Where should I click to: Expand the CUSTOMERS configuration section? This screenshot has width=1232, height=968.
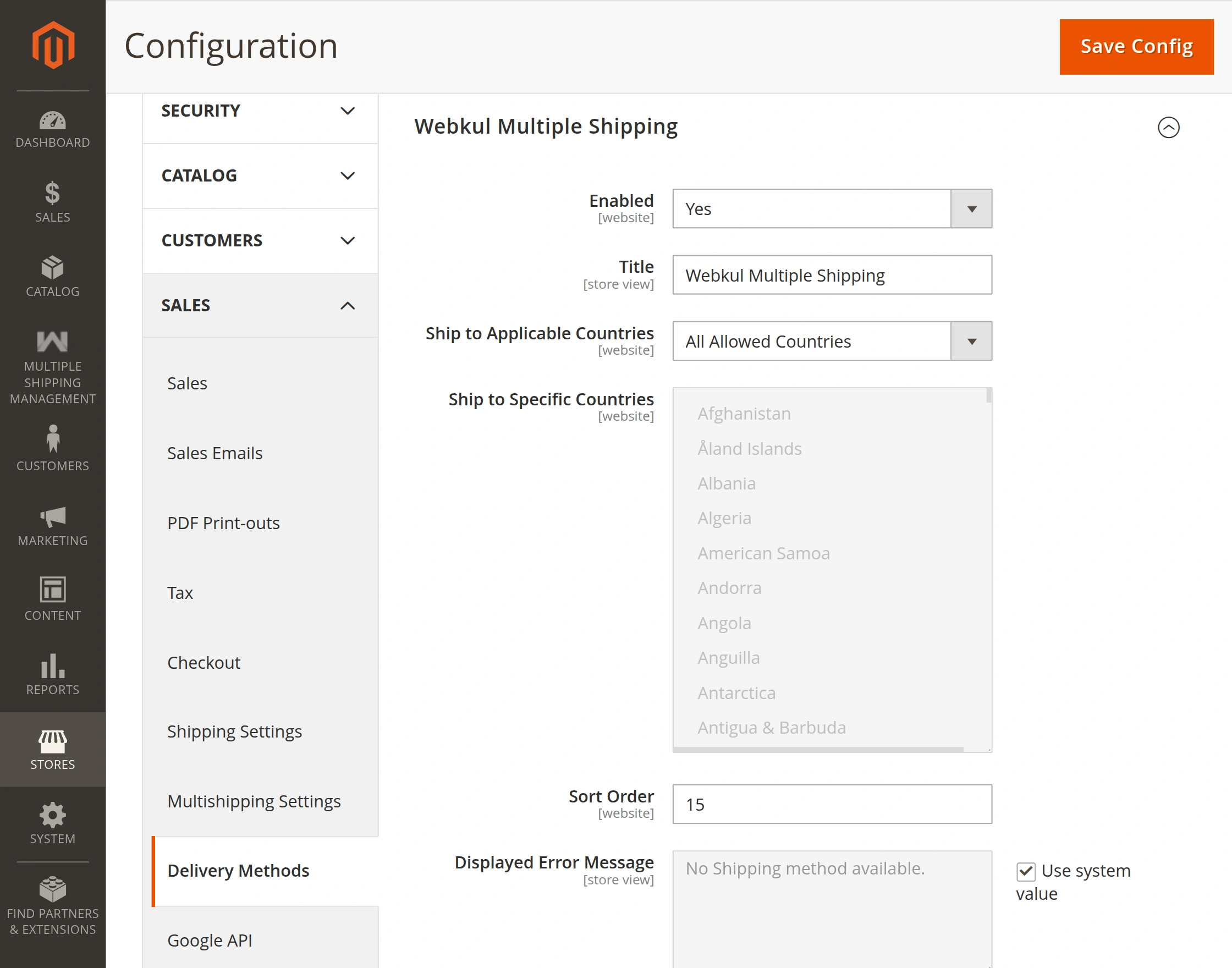[260, 240]
